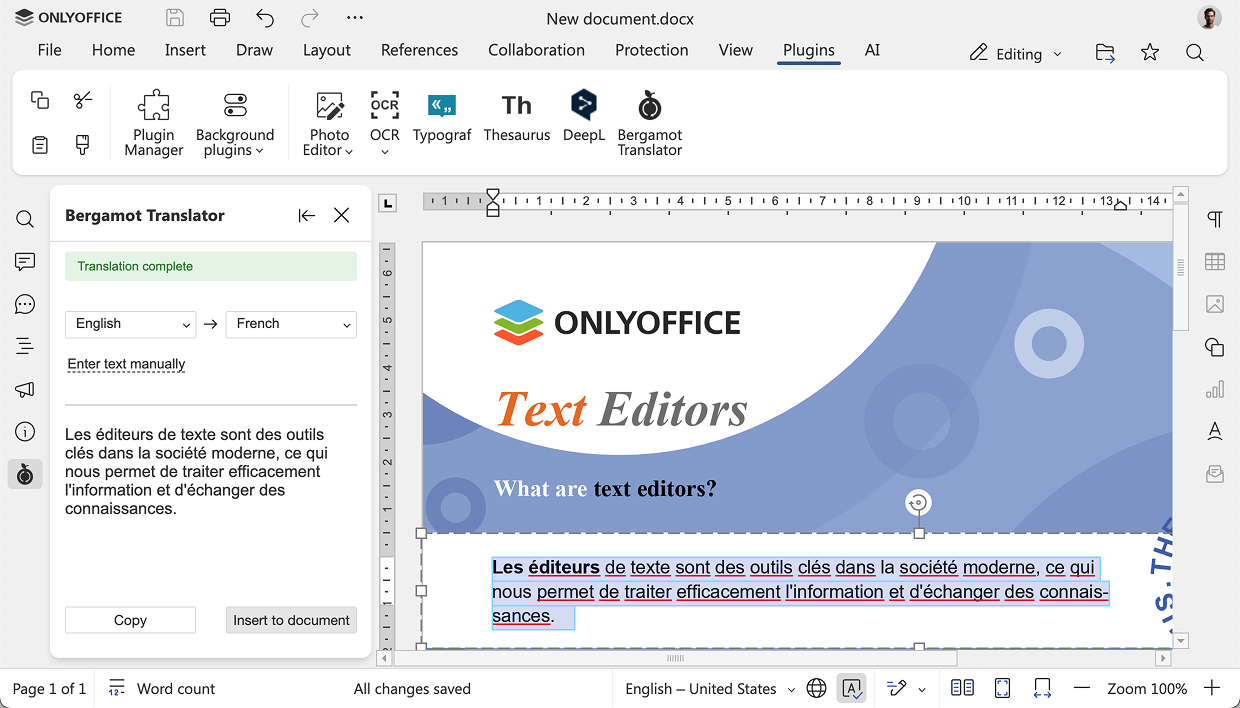Screen dimensions: 1240x708
Task: Open the Comments panel in left sidebar
Action: pyautogui.click(x=25, y=262)
